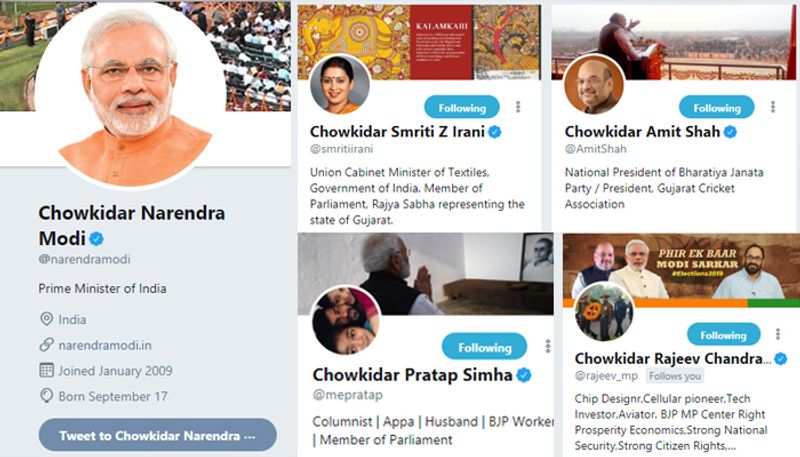Click the verified badge next to Pratap Simha
800x457 pixels.
point(523,375)
